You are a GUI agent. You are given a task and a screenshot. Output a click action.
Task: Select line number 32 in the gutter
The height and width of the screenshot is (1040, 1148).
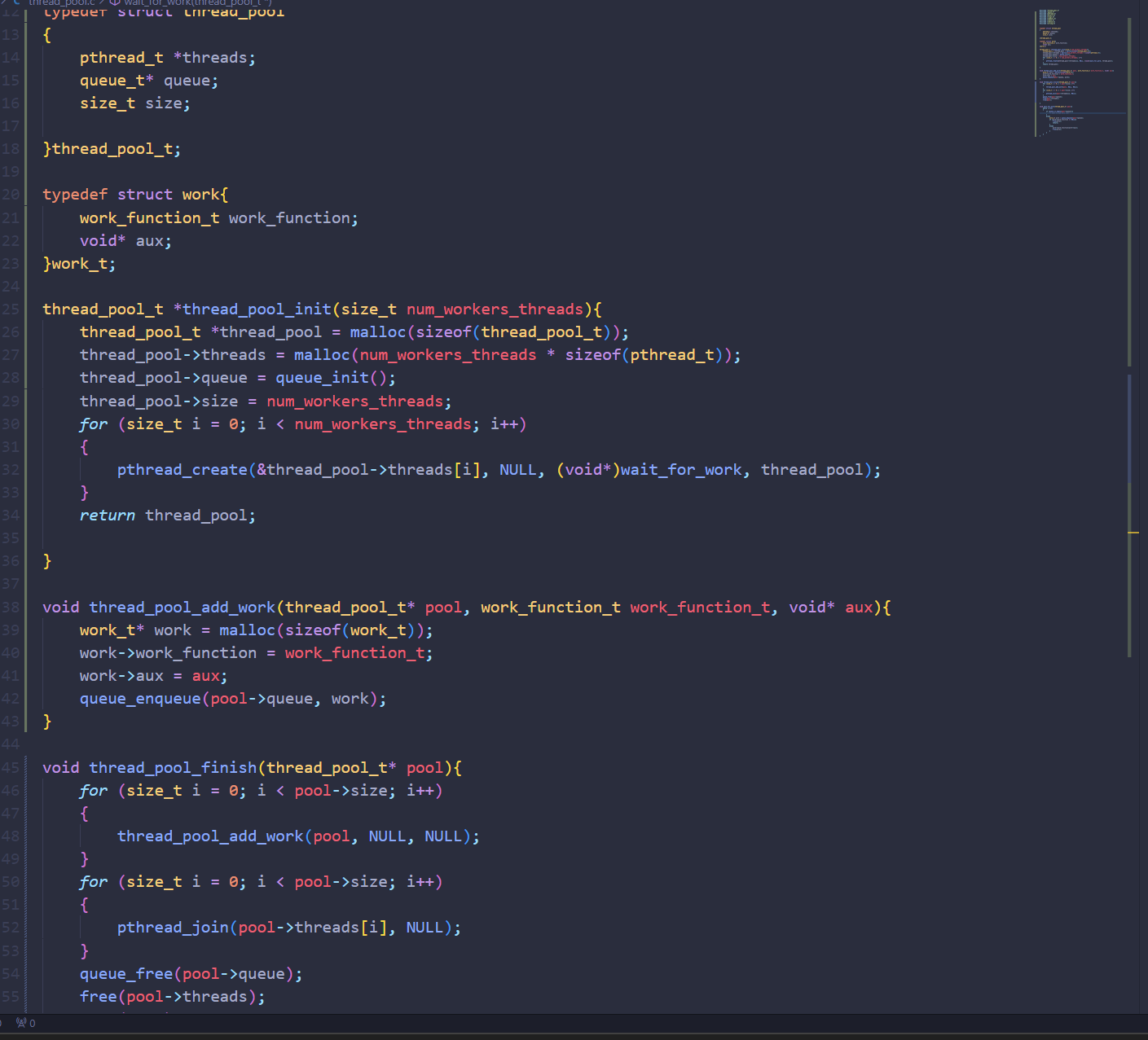click(10, 470)
